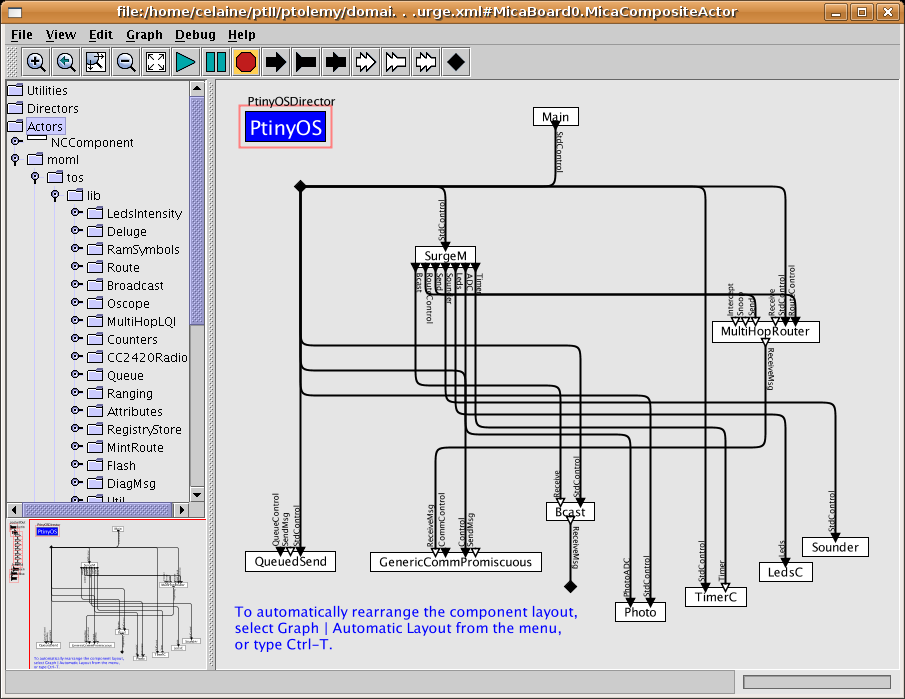Click the Full Screen toolbar icon

pyautogui.click(x=156, y=62)
